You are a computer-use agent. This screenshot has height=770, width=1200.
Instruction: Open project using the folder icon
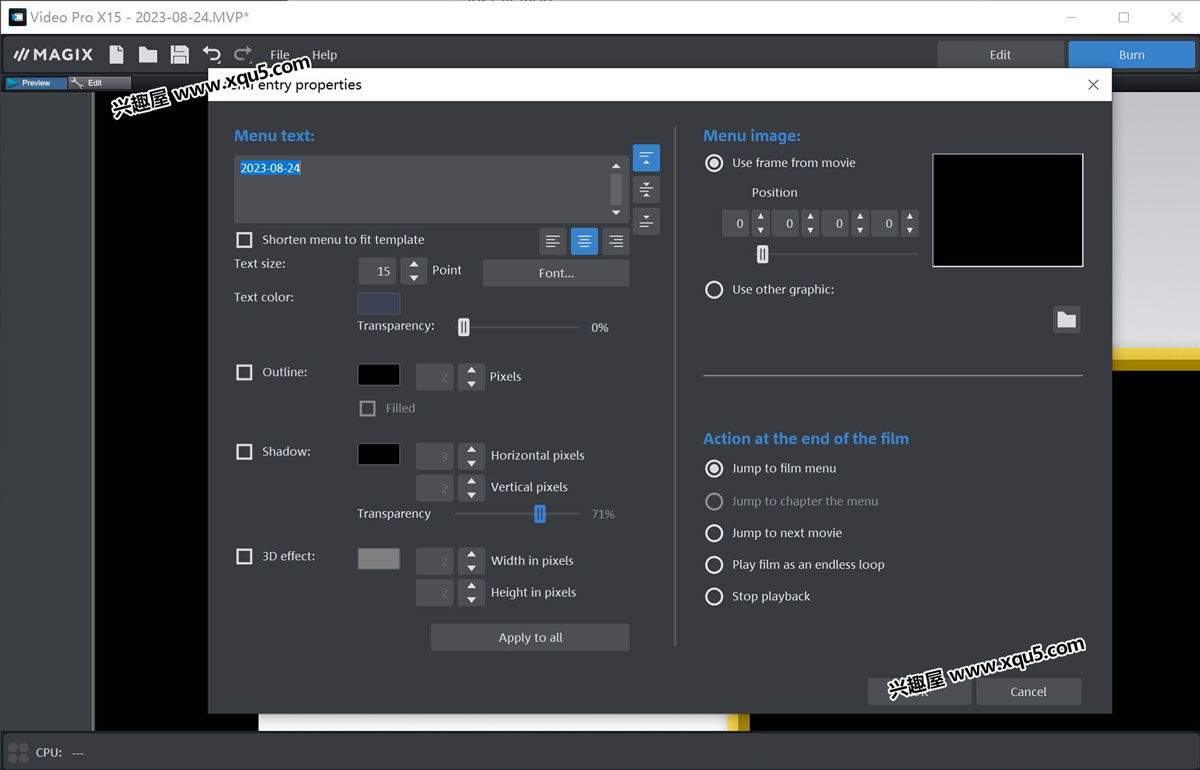(x=148, y=55)
